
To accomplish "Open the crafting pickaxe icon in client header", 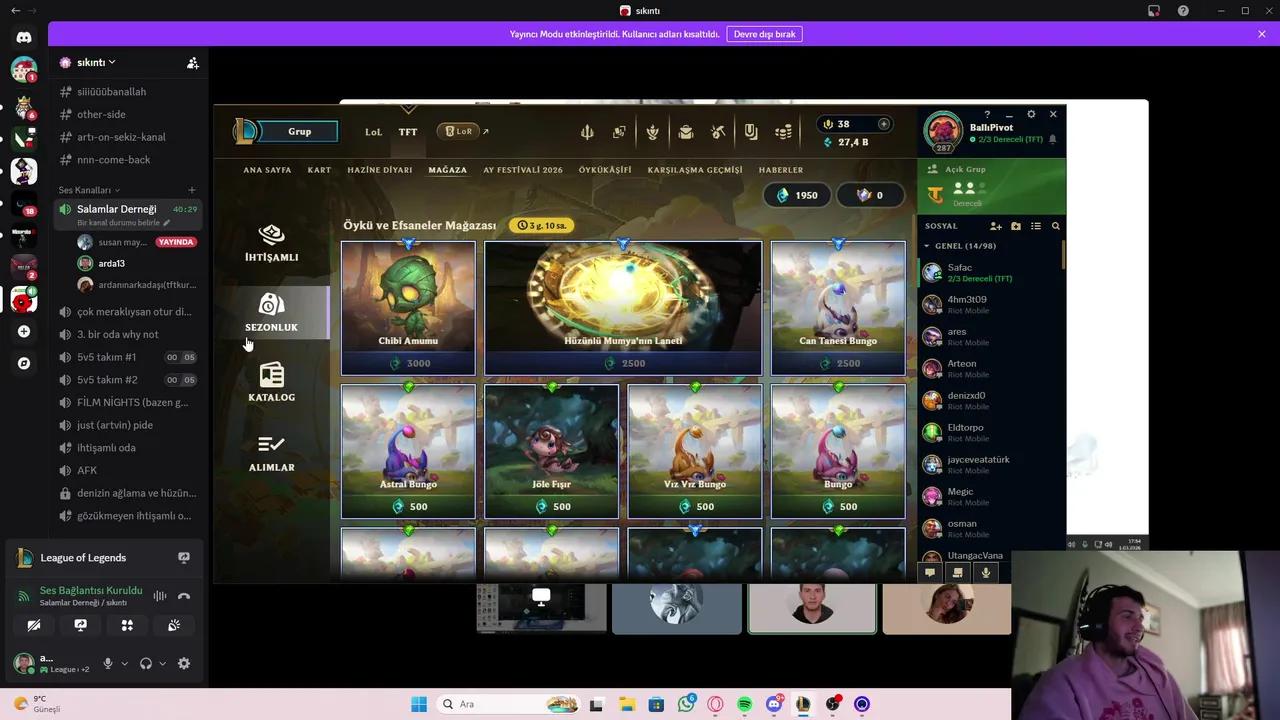I will coord(717,131).
